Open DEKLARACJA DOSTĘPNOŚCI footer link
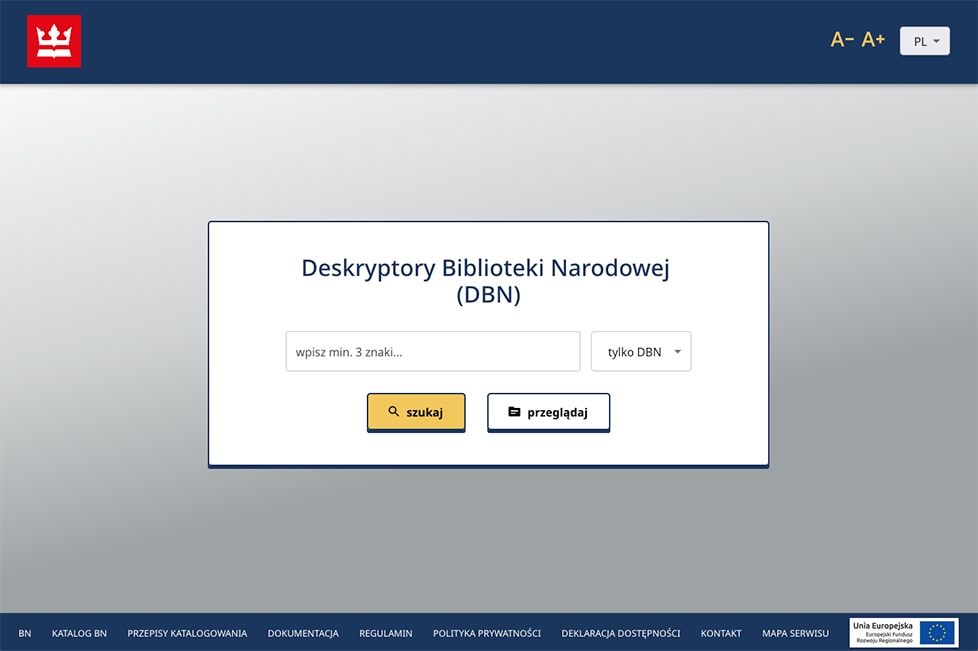 coord(621,634)
